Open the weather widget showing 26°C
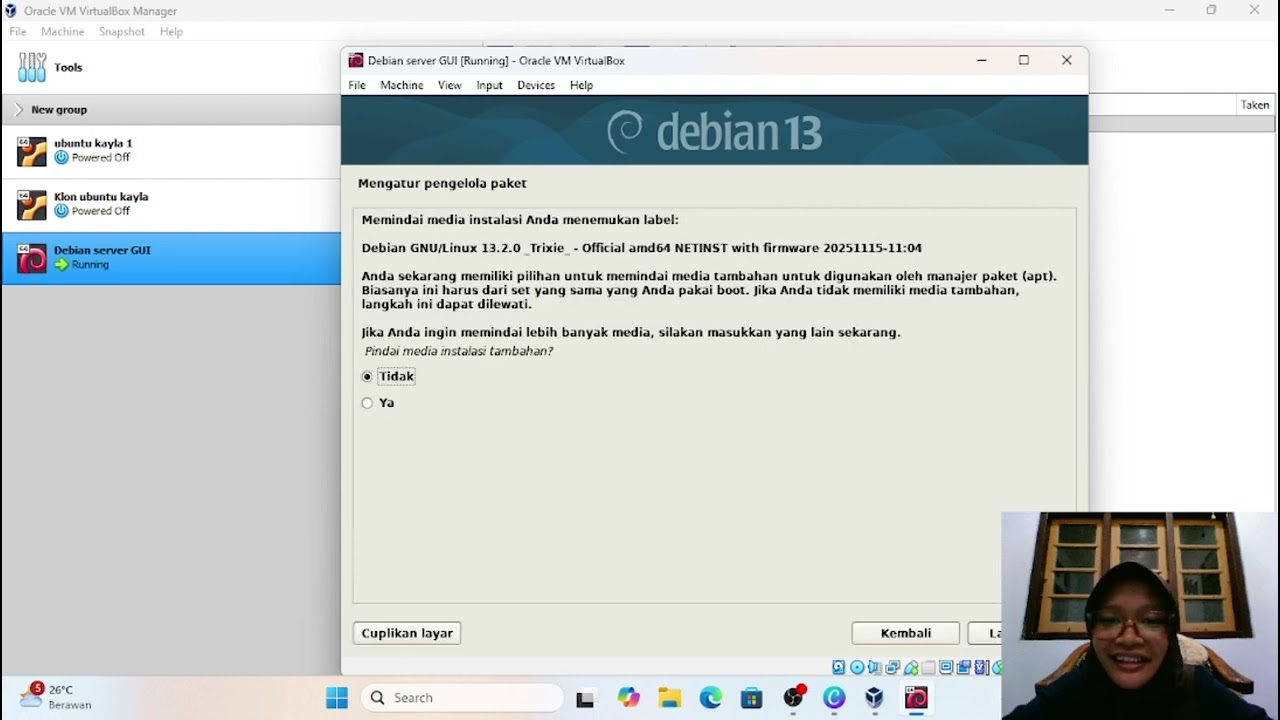 point(57,697)
